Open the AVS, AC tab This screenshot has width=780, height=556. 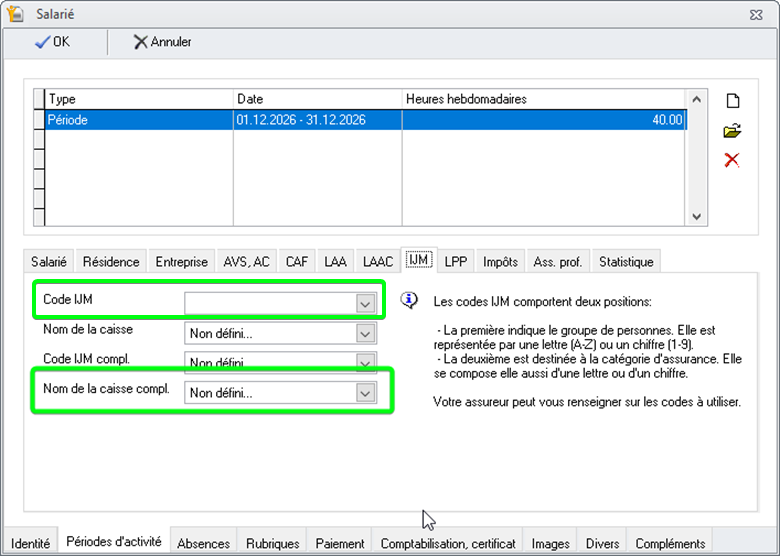[x=246, y=261]
